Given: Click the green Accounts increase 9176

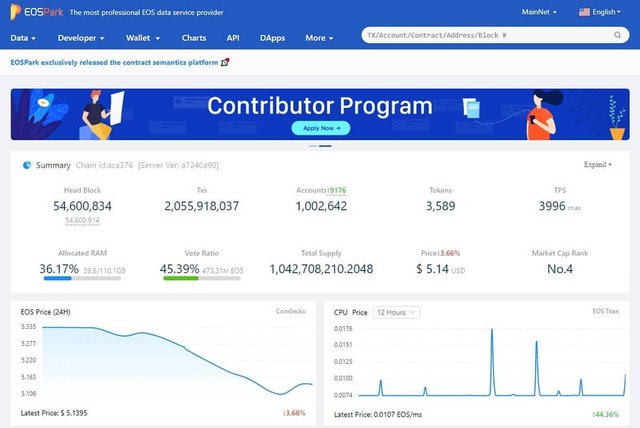Looking at the screenshot, I should point(337,190).
